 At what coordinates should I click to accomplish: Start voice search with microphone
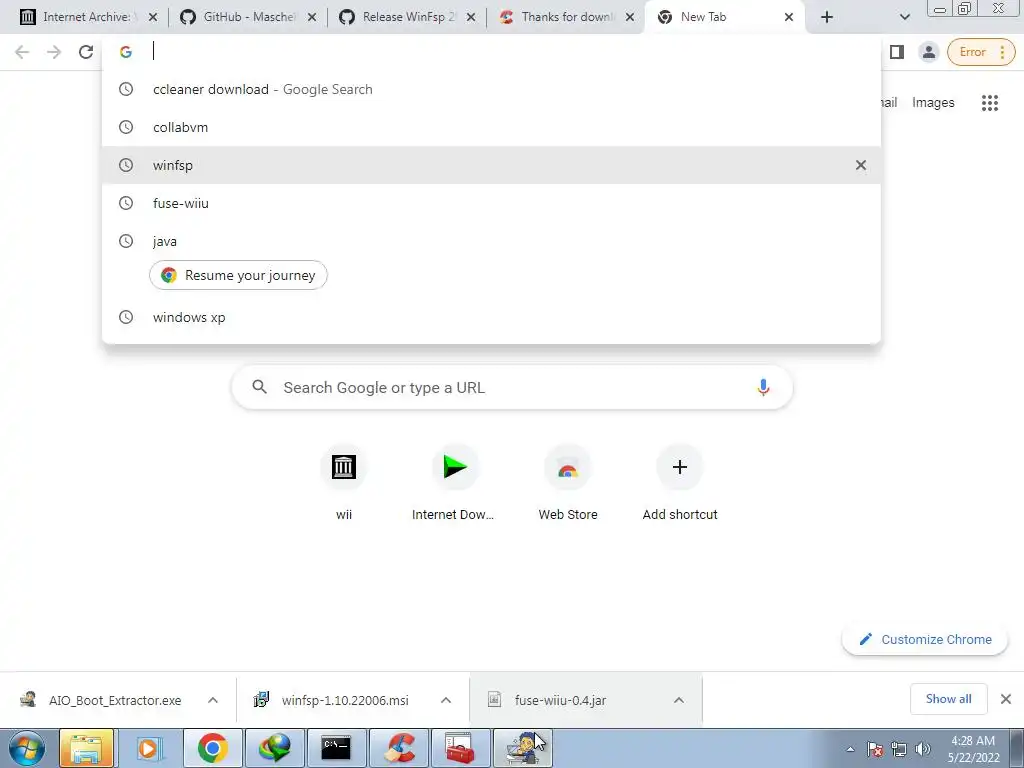[763, 387]
